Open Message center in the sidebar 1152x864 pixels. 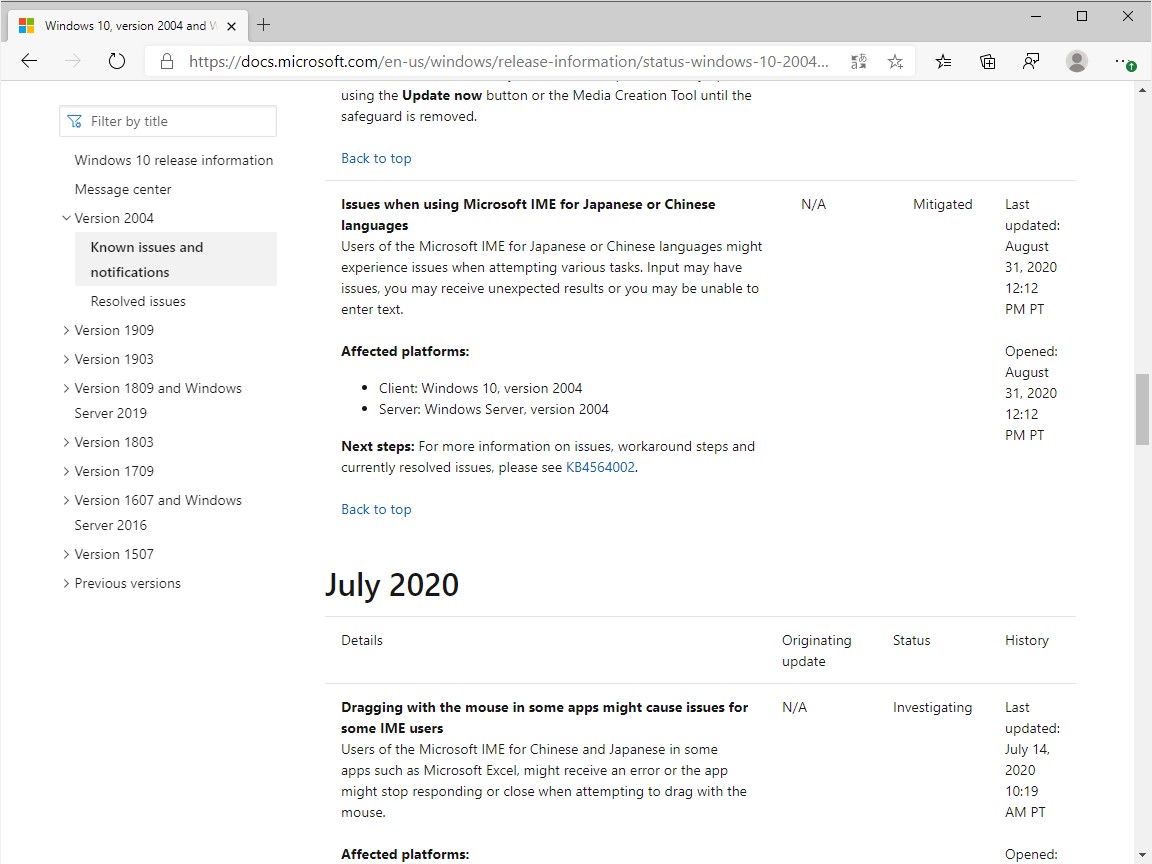[x=123, y=189]
